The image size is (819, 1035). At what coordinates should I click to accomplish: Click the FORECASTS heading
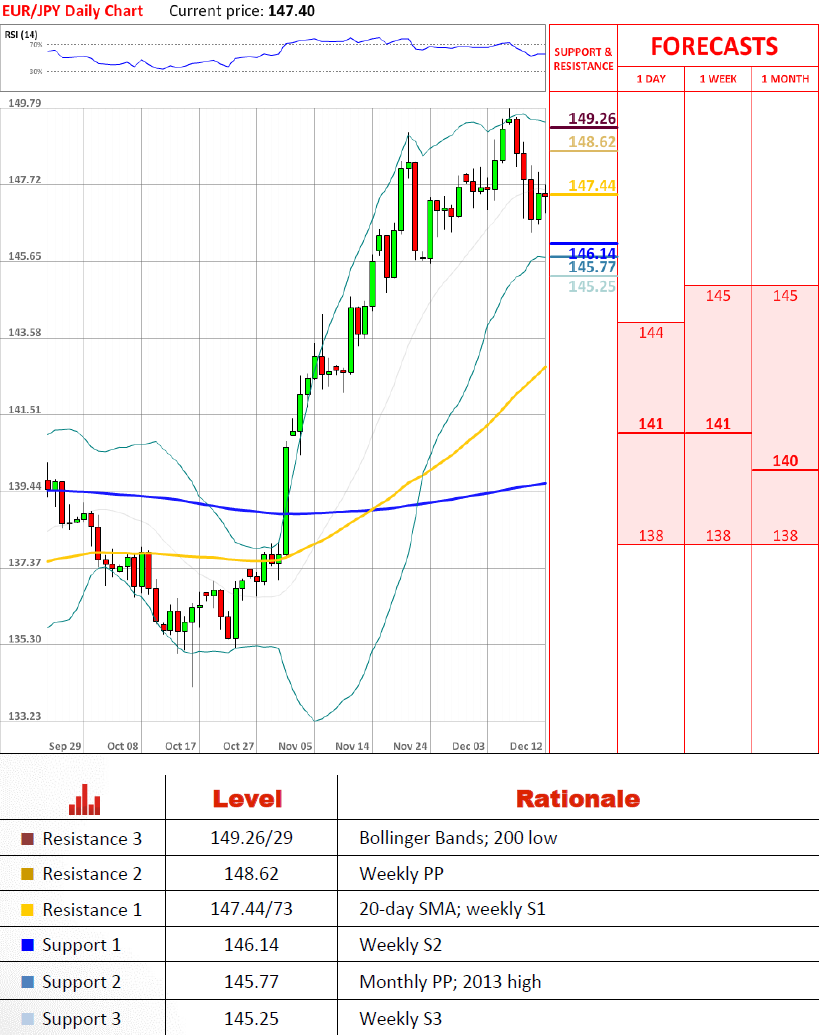pyautogui.click(x=715, y=46)
